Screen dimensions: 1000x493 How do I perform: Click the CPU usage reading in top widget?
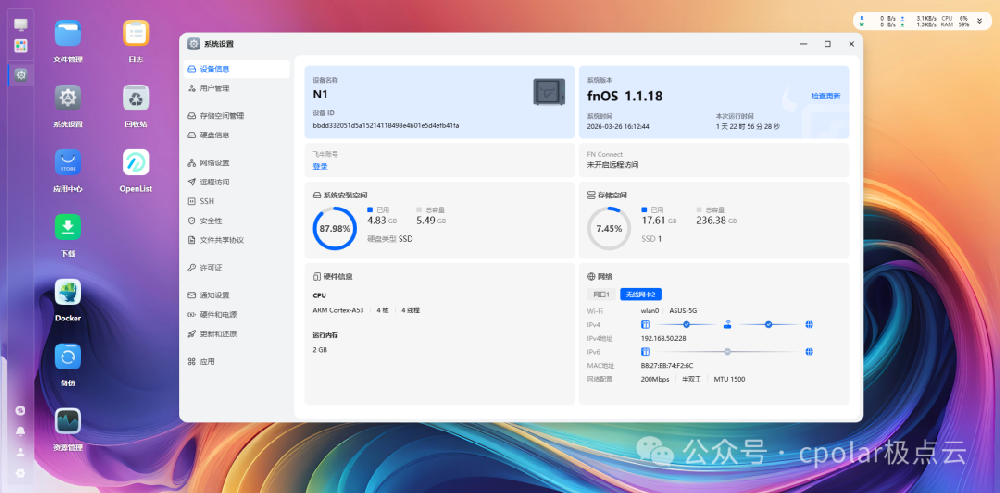click(955, 18)
